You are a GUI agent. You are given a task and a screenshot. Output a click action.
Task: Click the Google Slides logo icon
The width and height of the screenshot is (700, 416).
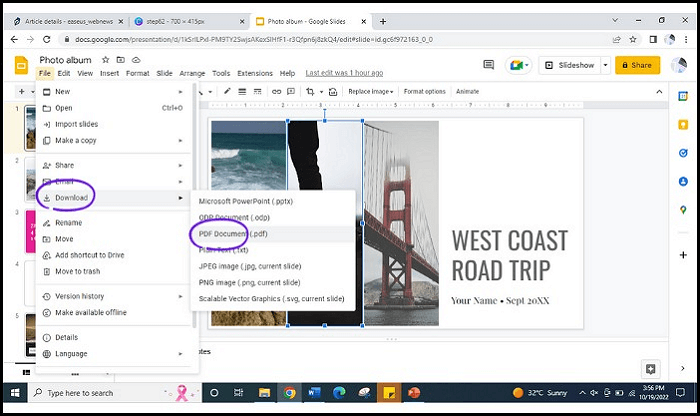(20, 65)
